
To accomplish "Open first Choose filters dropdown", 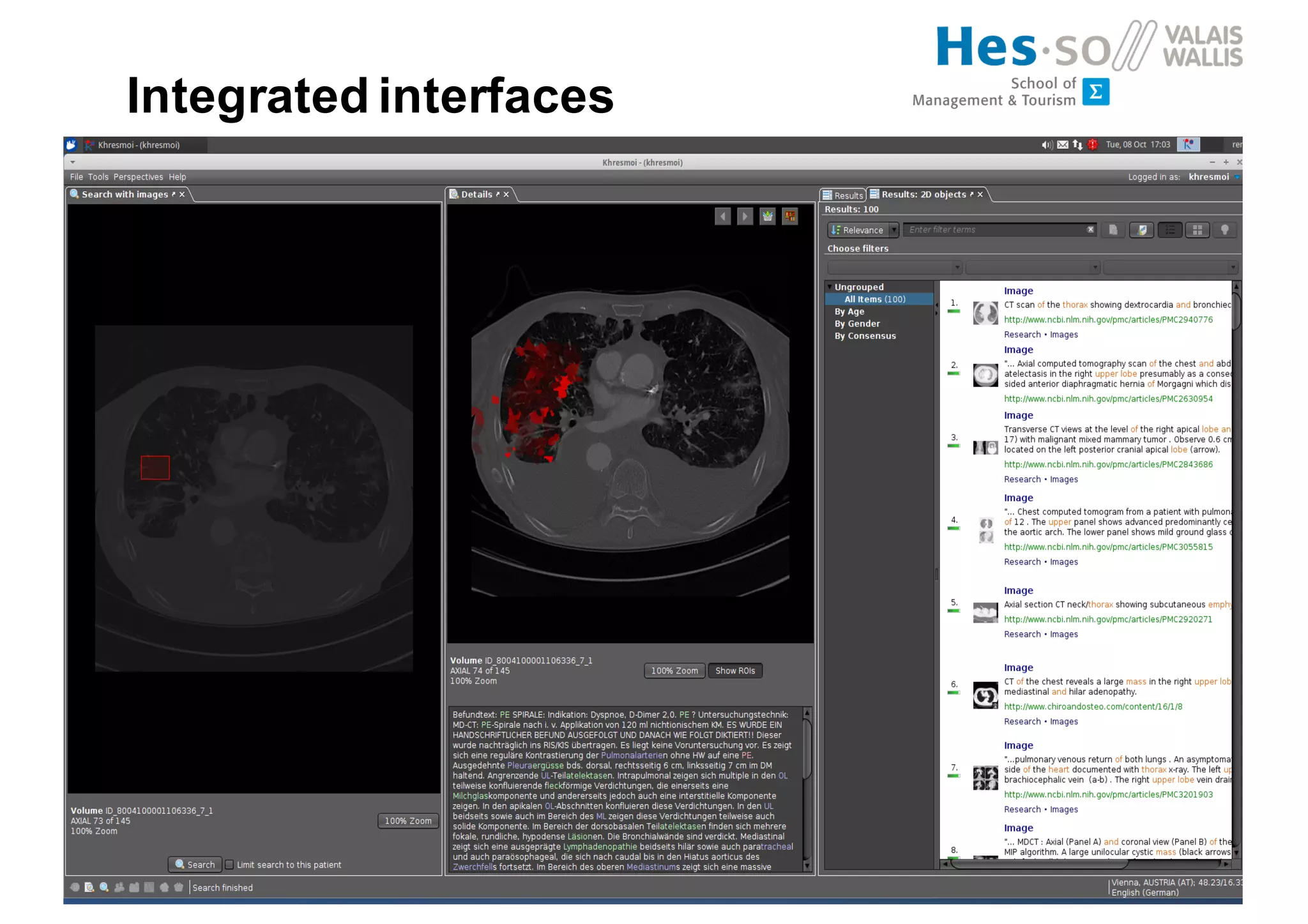I will pos(894,268).
